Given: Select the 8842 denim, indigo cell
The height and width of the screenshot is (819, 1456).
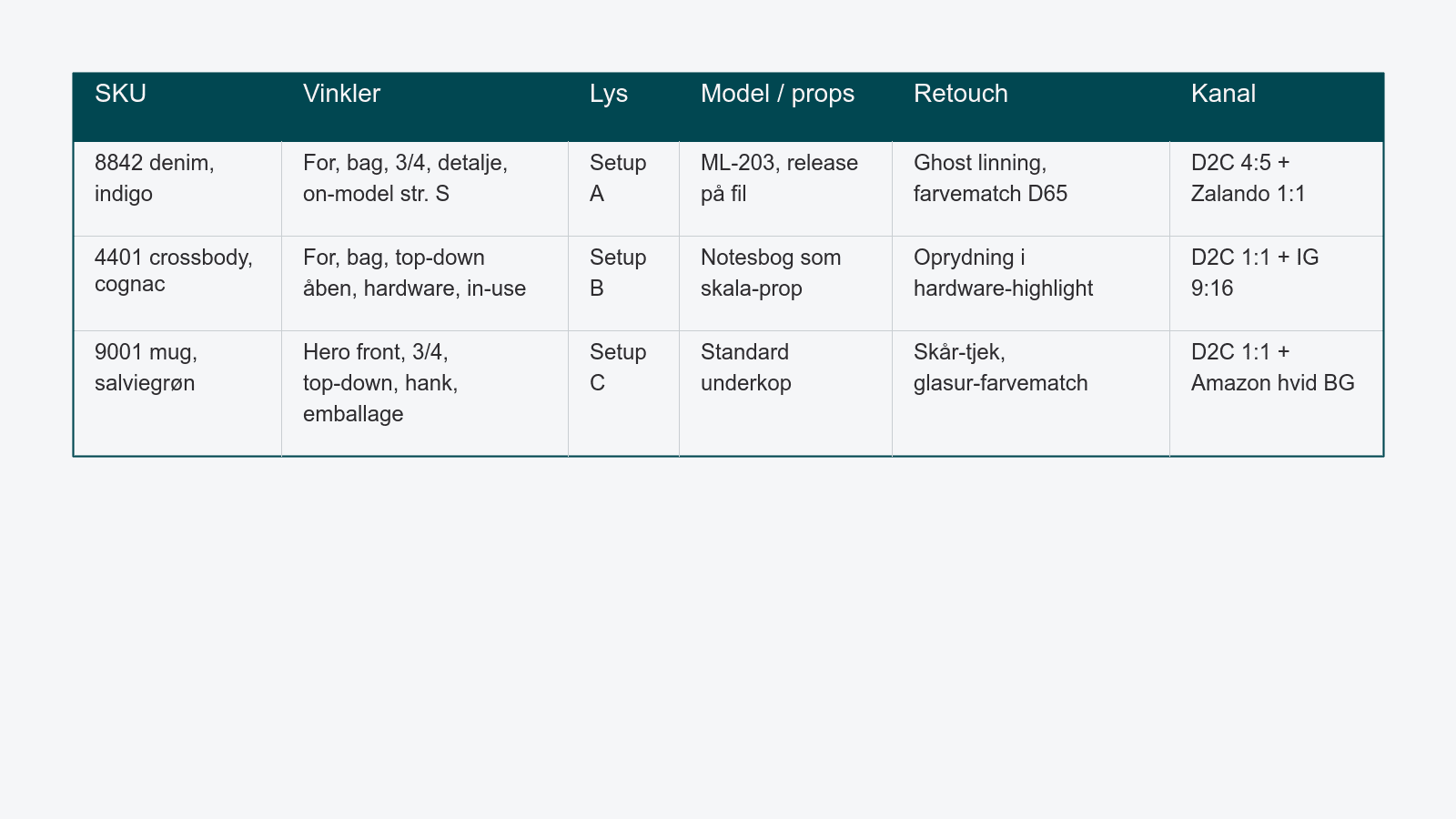Looking at the screenshot, I should click(177, 188).
